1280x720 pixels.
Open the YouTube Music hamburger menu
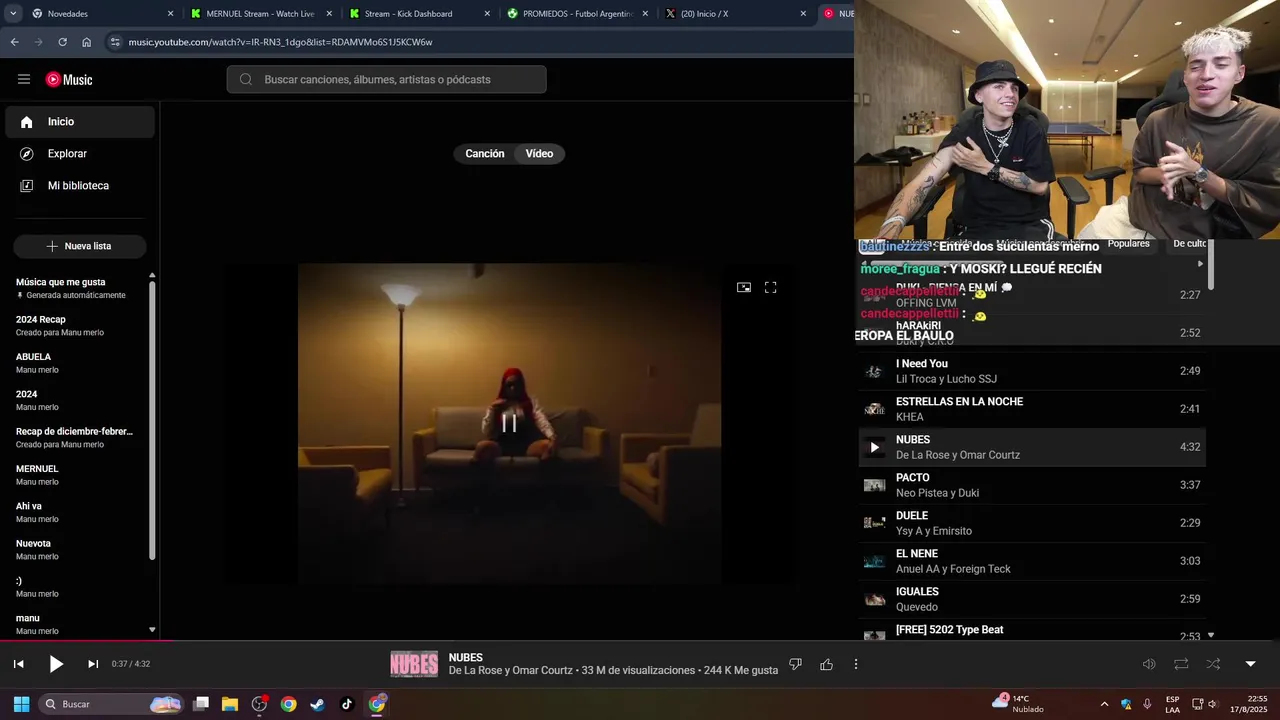click(24, 79)
